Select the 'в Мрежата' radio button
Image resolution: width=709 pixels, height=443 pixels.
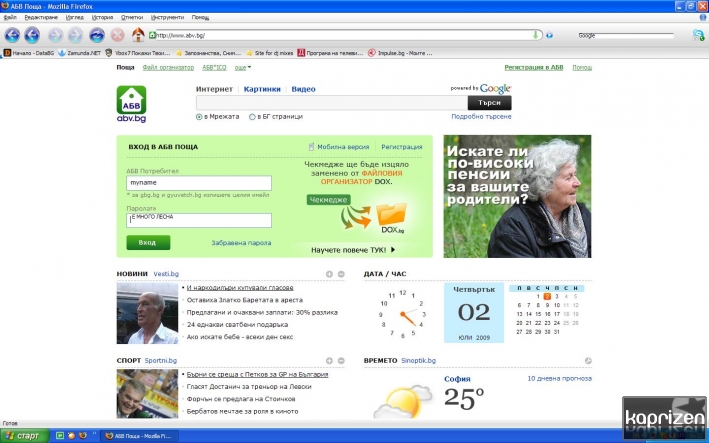click(x=199, y=116)
